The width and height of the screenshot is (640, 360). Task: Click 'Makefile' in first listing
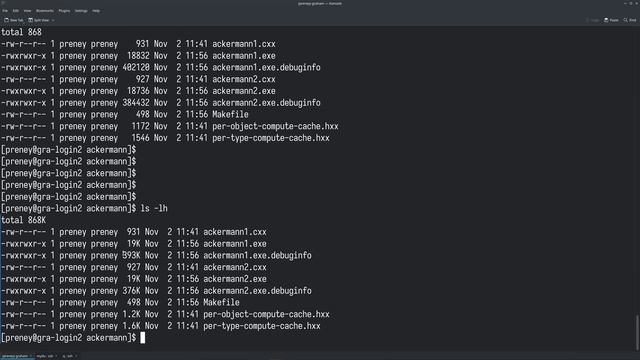coord(230,115)
